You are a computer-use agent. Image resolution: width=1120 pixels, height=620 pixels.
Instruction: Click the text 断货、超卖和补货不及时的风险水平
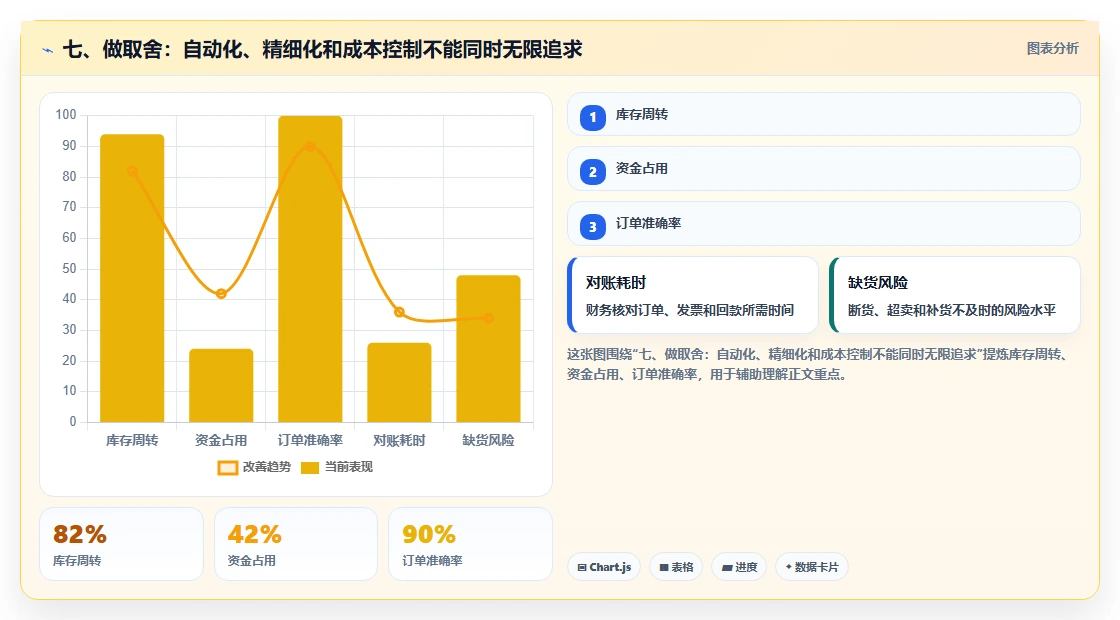pos(951,310)
